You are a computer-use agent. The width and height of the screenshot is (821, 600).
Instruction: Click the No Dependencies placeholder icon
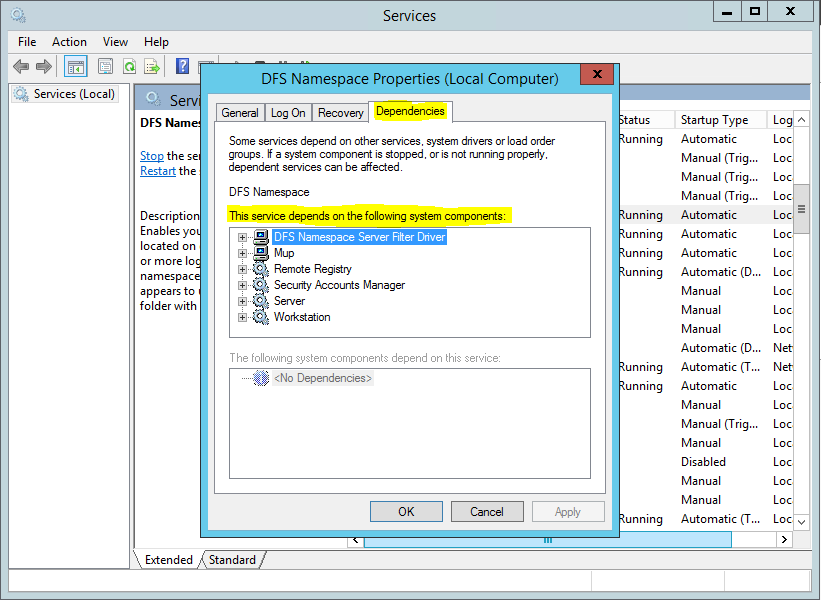(261, 378)
